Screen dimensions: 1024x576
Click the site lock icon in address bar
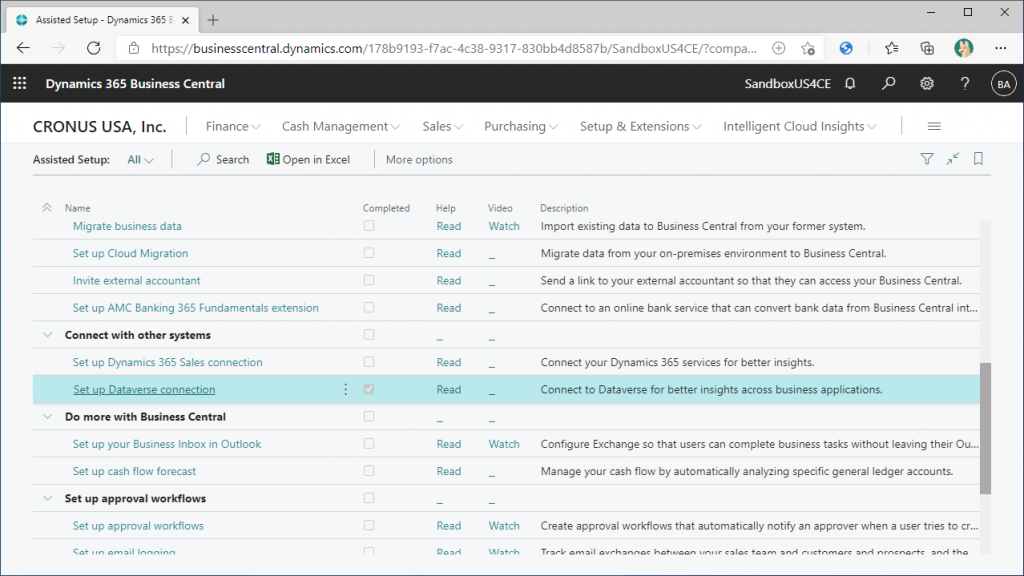pos(134,48)
